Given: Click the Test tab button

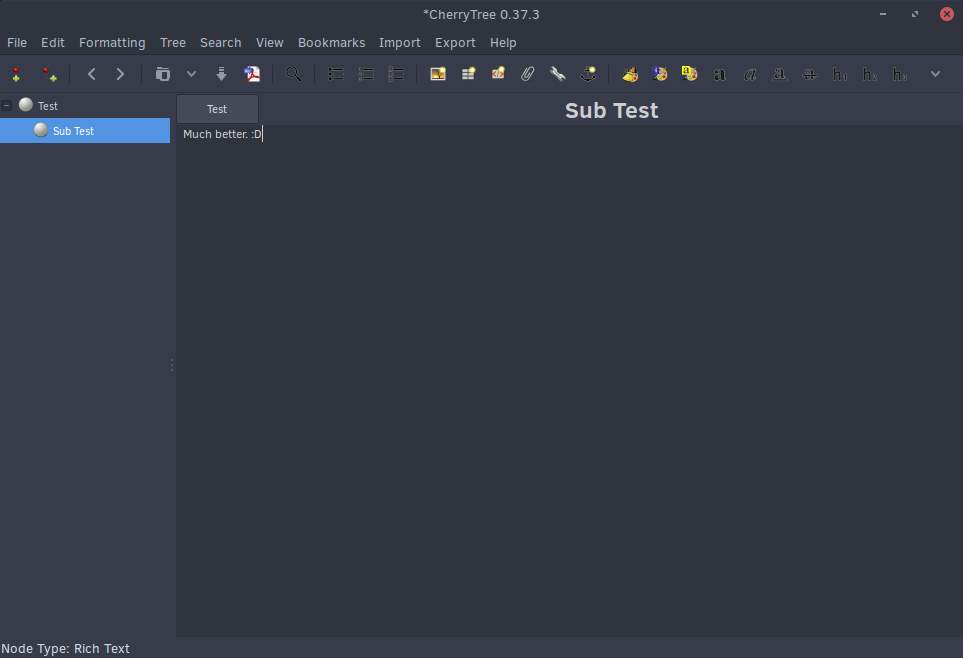Looking at the screenshot, I should pos(217,109).
